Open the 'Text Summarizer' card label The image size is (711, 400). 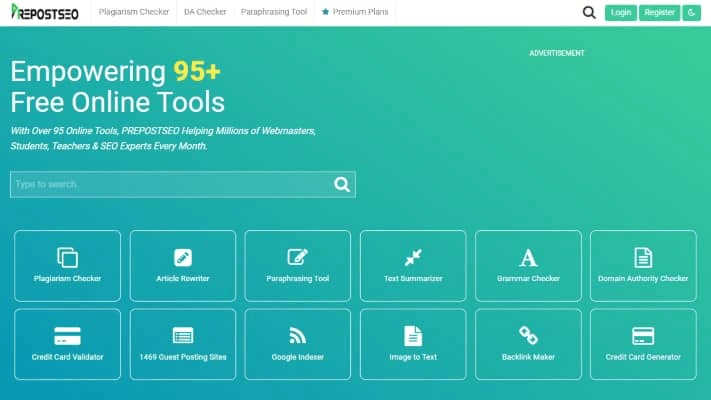coord(413,278)
